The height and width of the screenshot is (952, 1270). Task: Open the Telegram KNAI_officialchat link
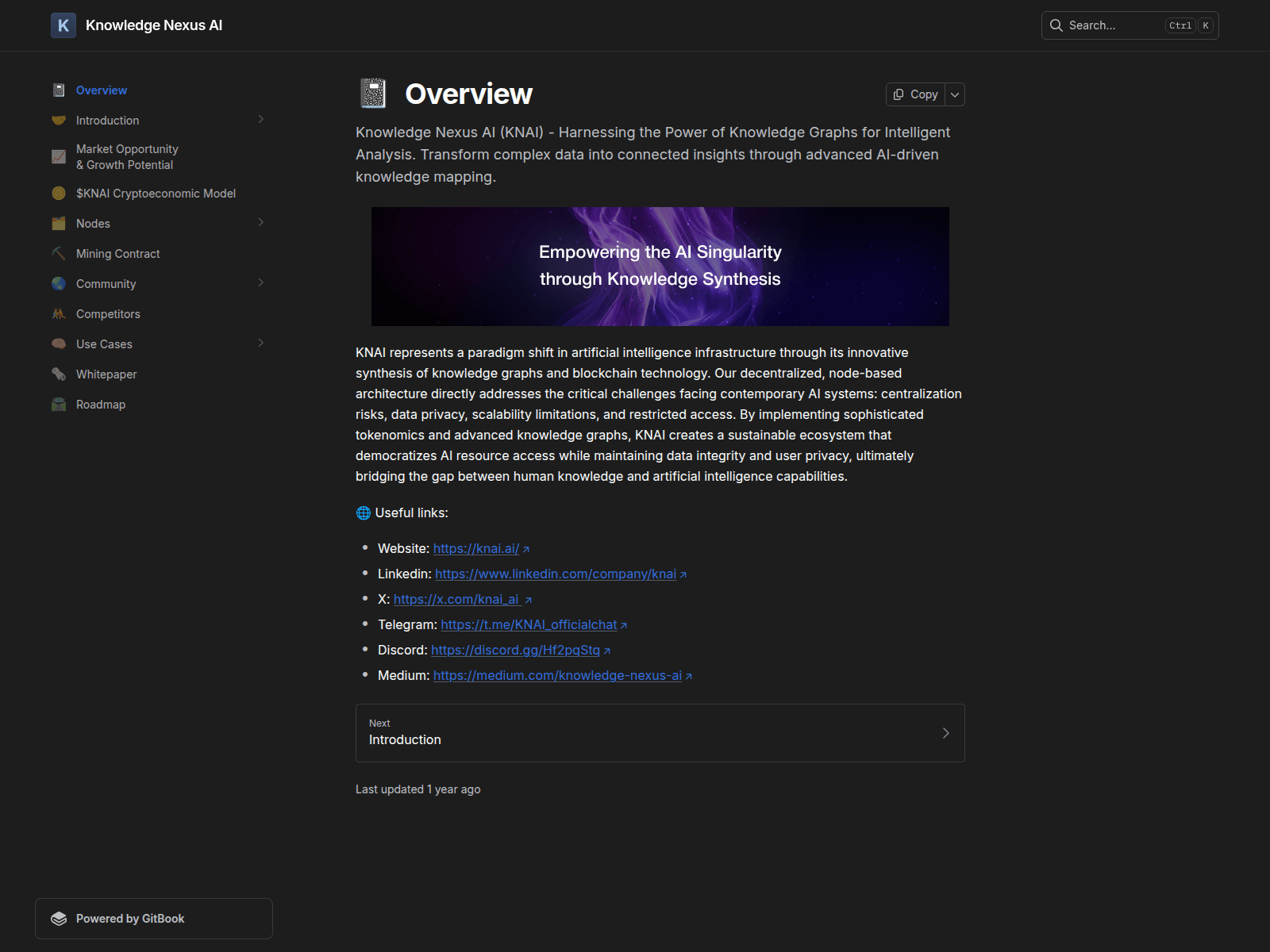[529, 624]
